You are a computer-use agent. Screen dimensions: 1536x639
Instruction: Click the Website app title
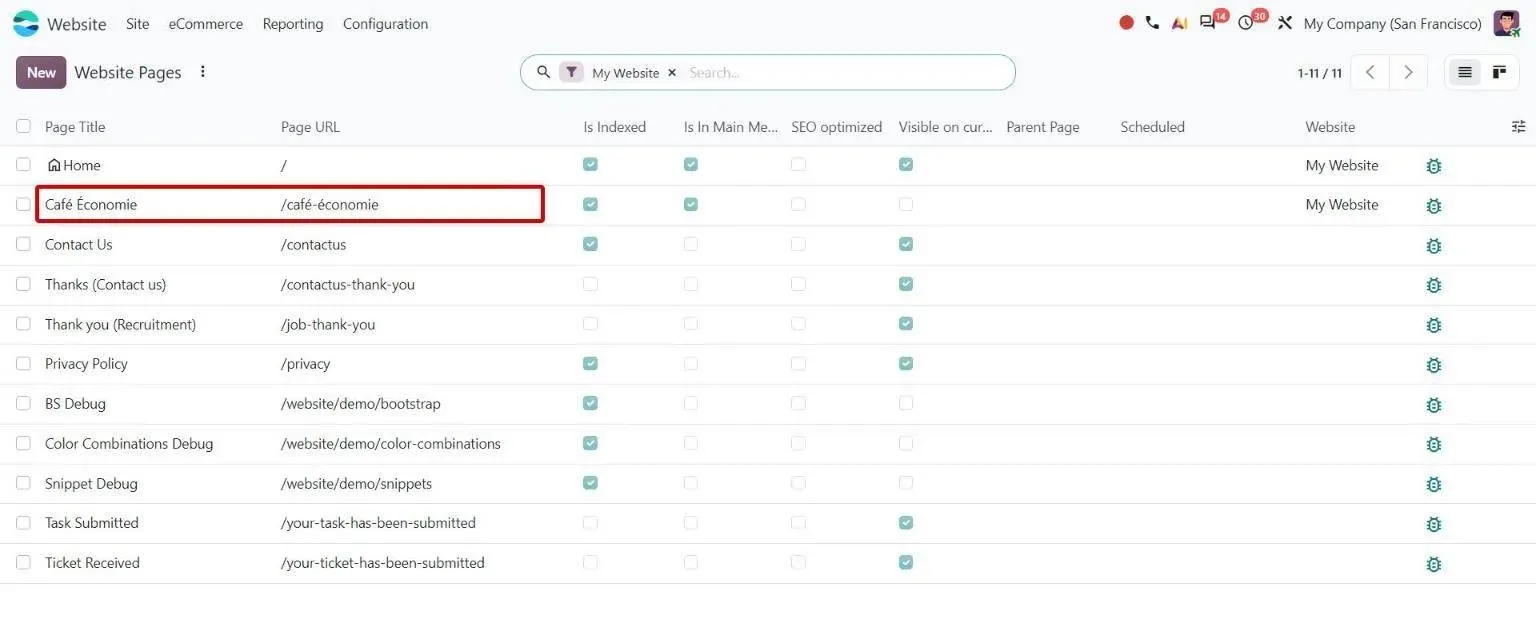tap(77, 24)
